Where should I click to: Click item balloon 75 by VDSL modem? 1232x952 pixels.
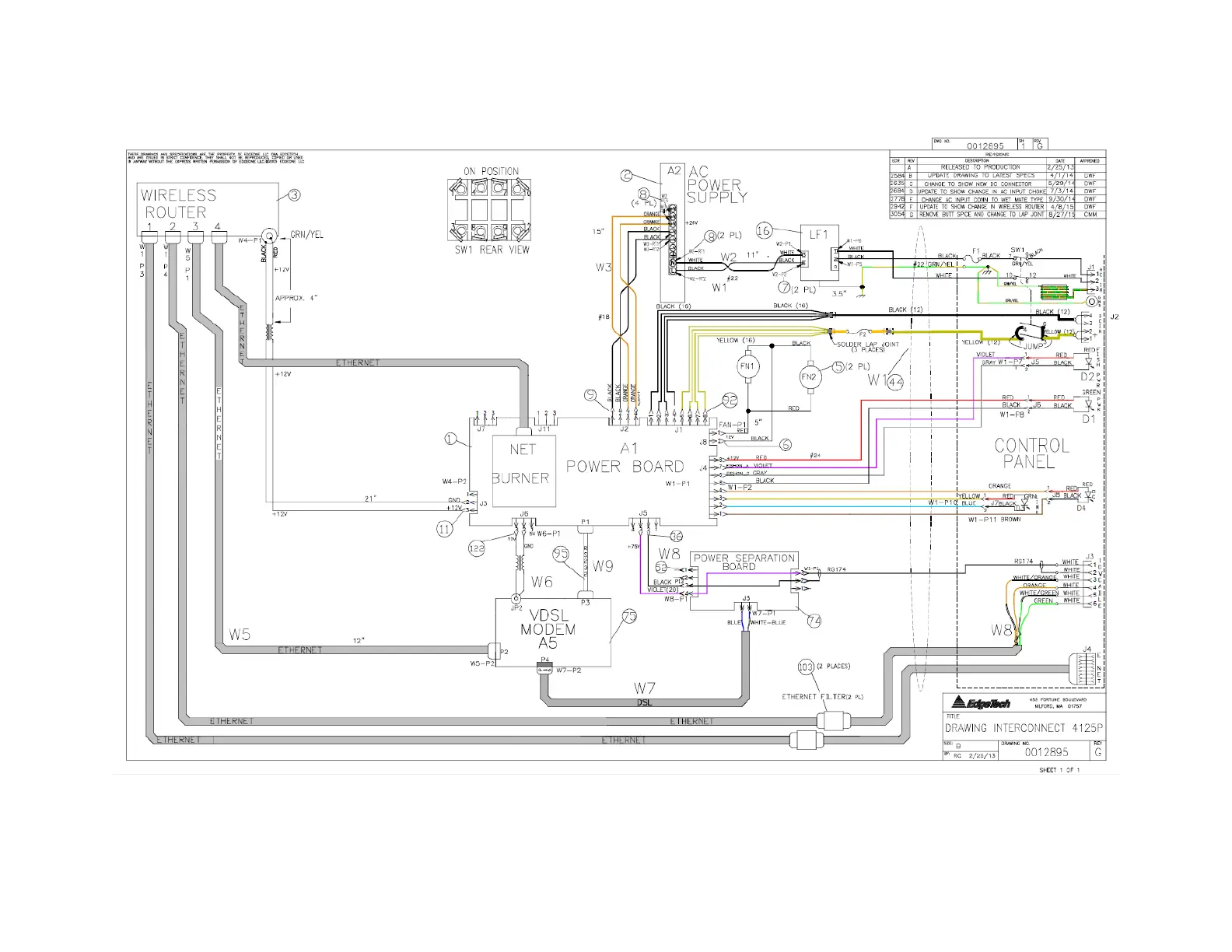pyautogui.click(x=629, y=617)
